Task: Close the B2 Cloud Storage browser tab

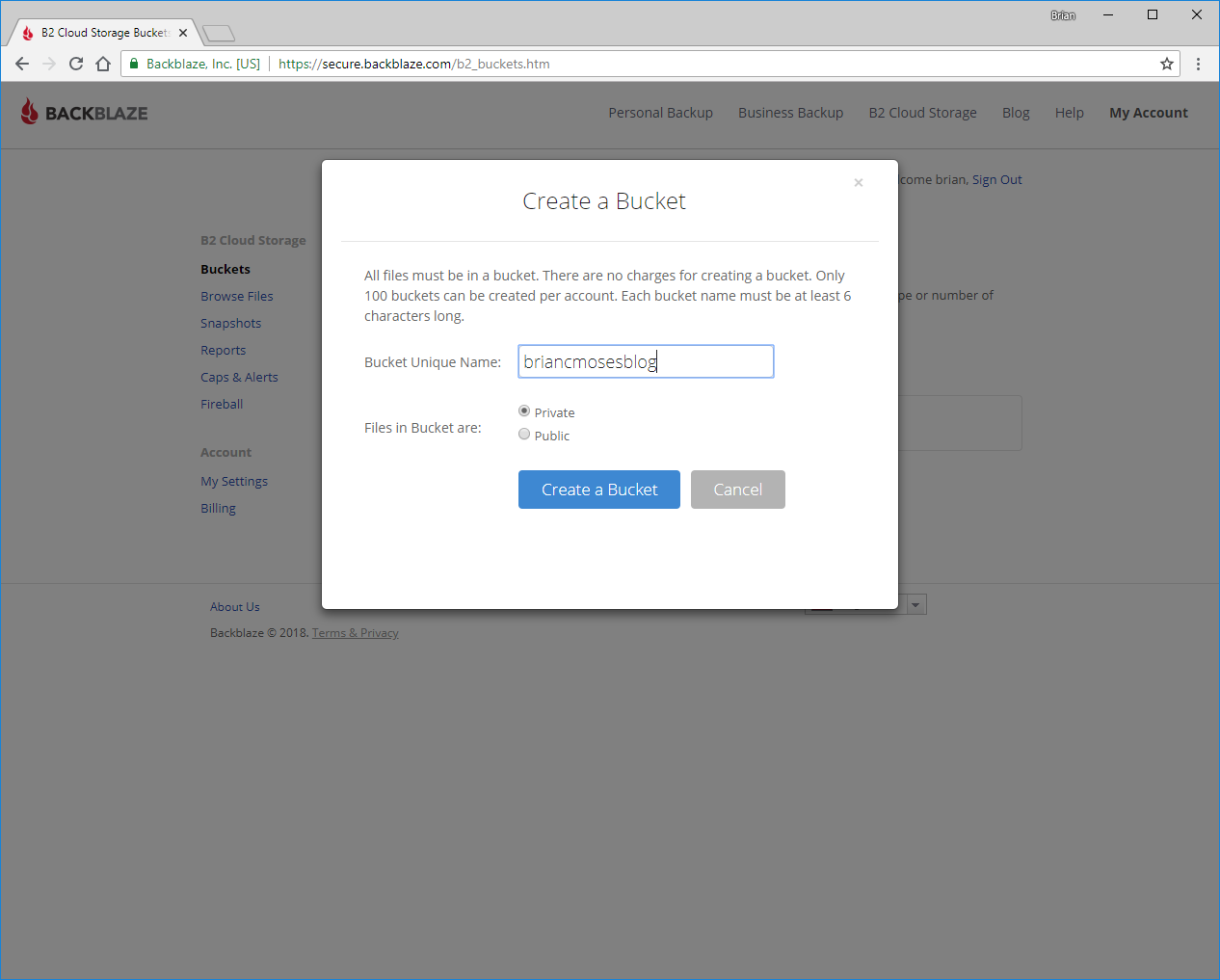Action: coord(183,33)
